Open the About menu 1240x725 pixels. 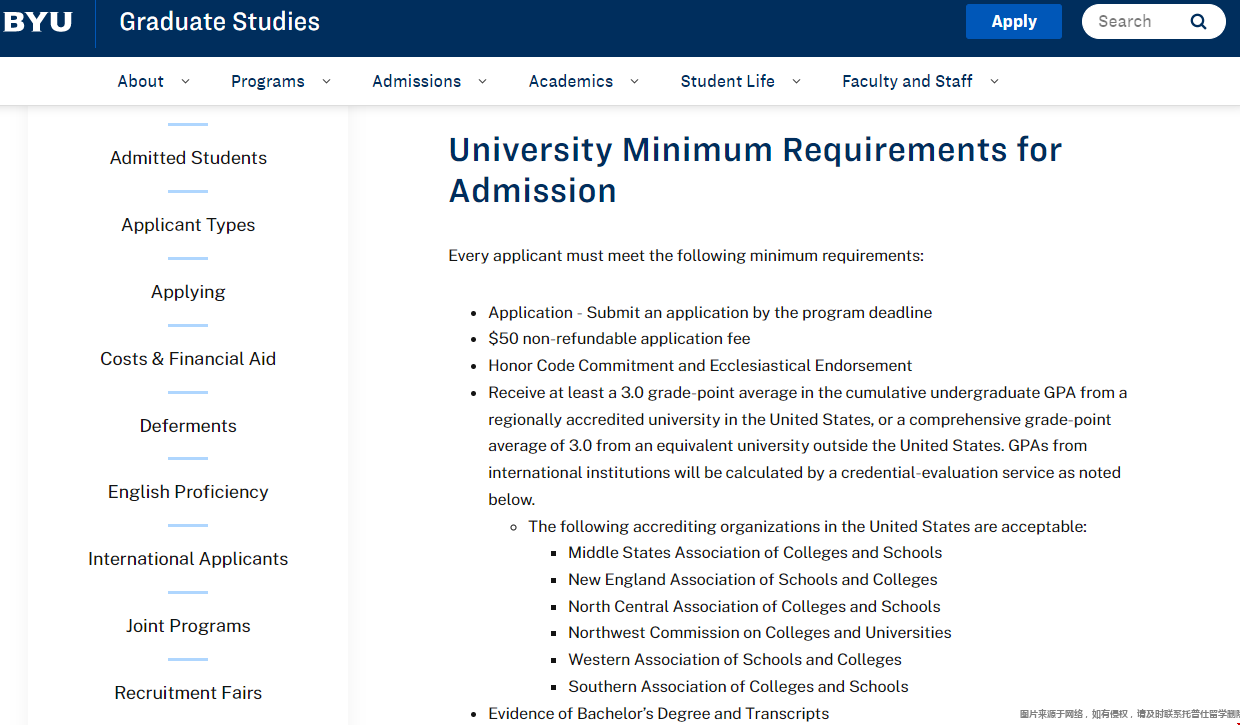point(140,82)
